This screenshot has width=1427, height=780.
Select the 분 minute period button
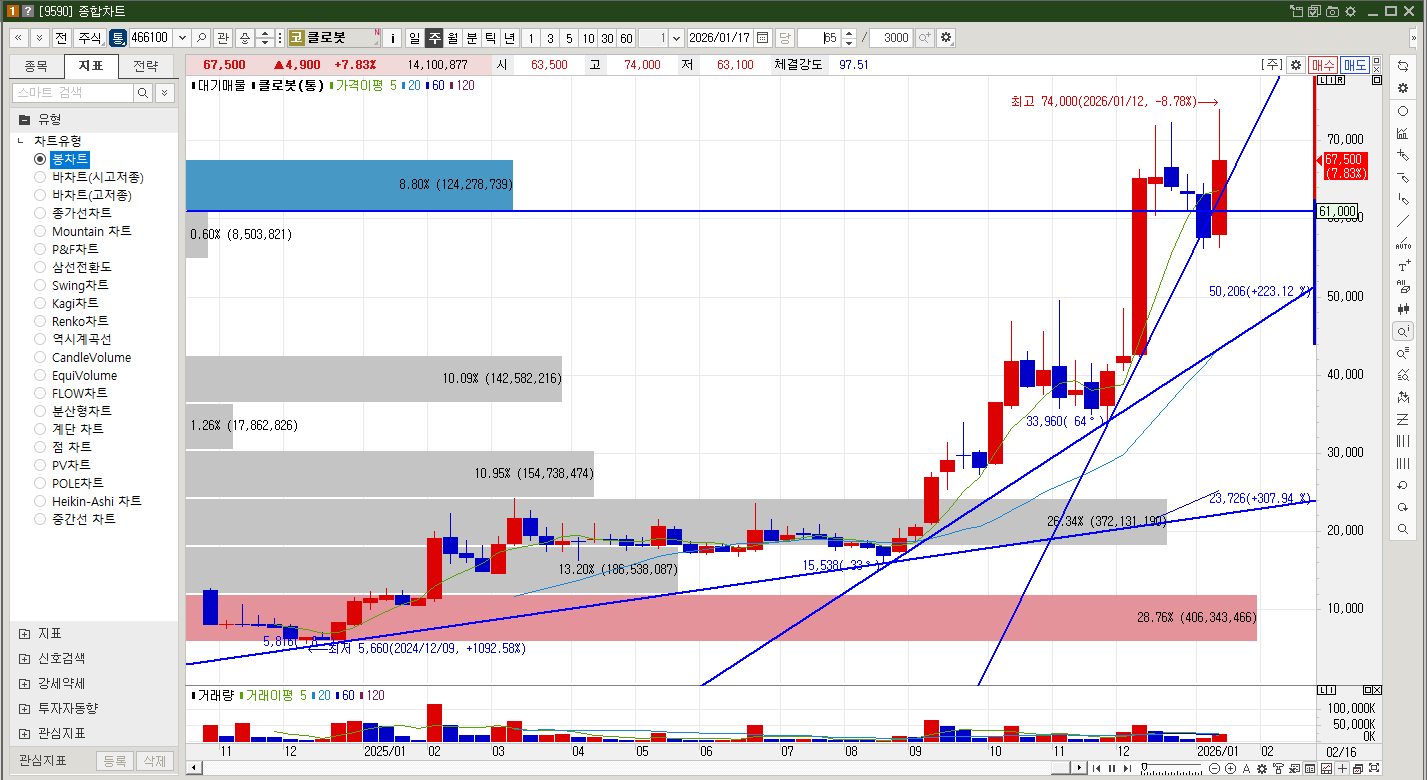(x=471, y=37)
